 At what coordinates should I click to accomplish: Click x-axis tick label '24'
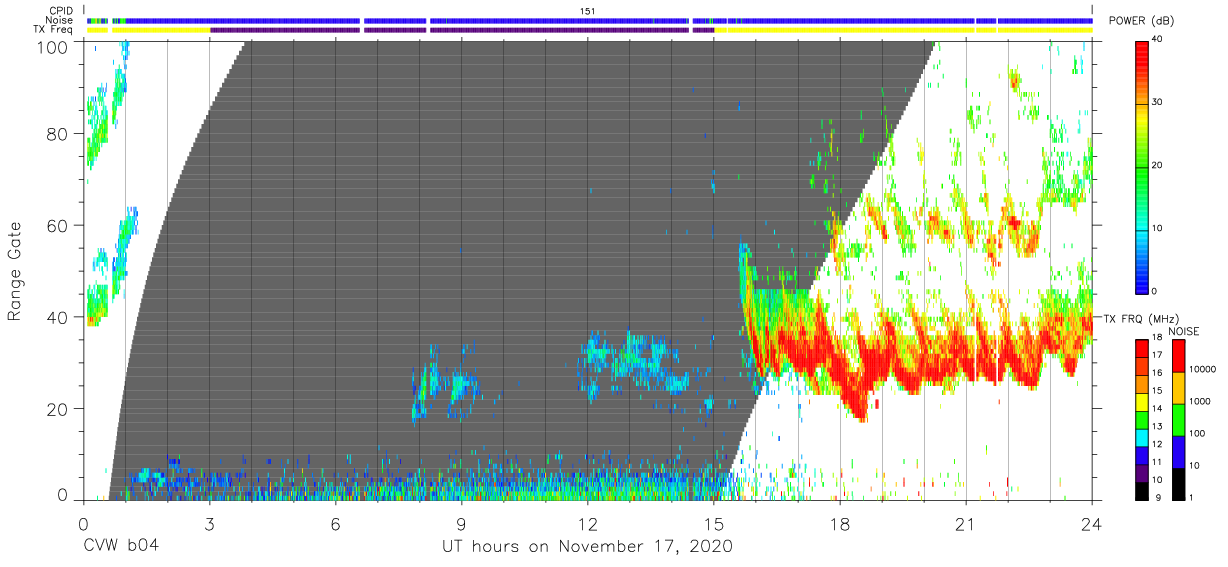click(x=1091, y=526)
